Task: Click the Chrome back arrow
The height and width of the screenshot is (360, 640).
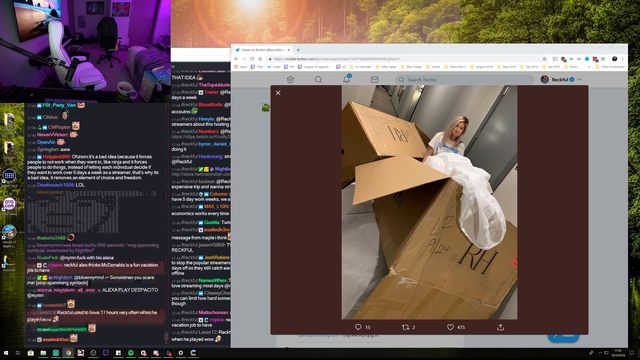Action: [236, 59]
